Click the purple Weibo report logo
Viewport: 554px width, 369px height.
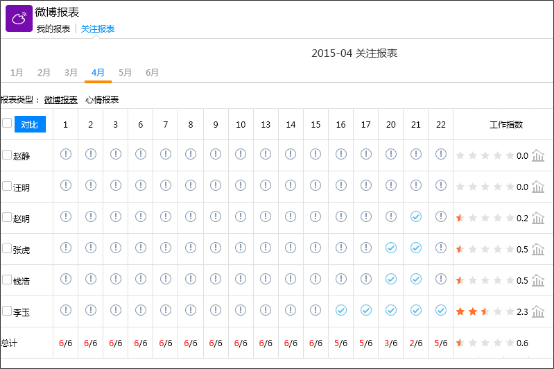pos(19,18)
